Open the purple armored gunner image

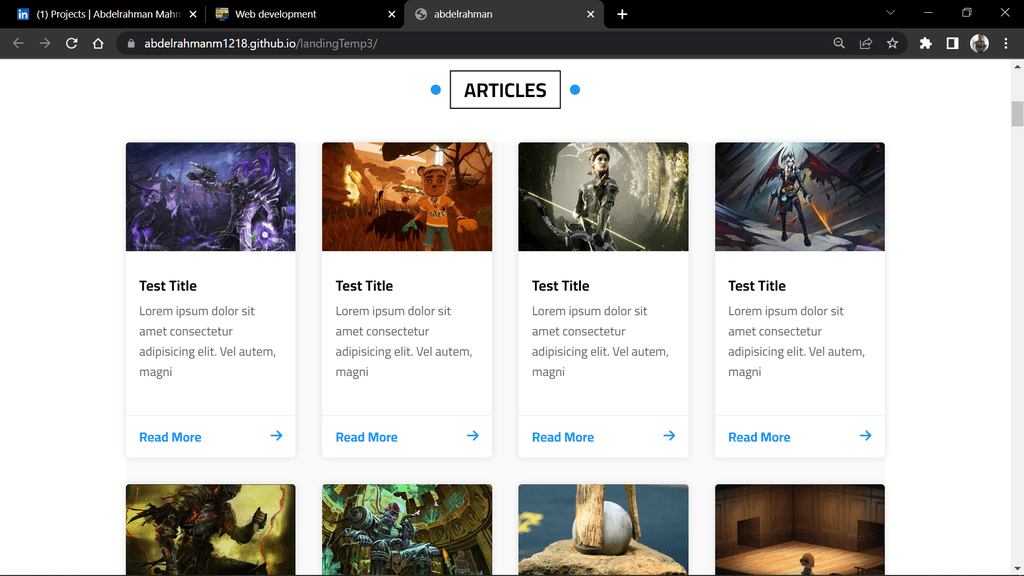(210, 197)
